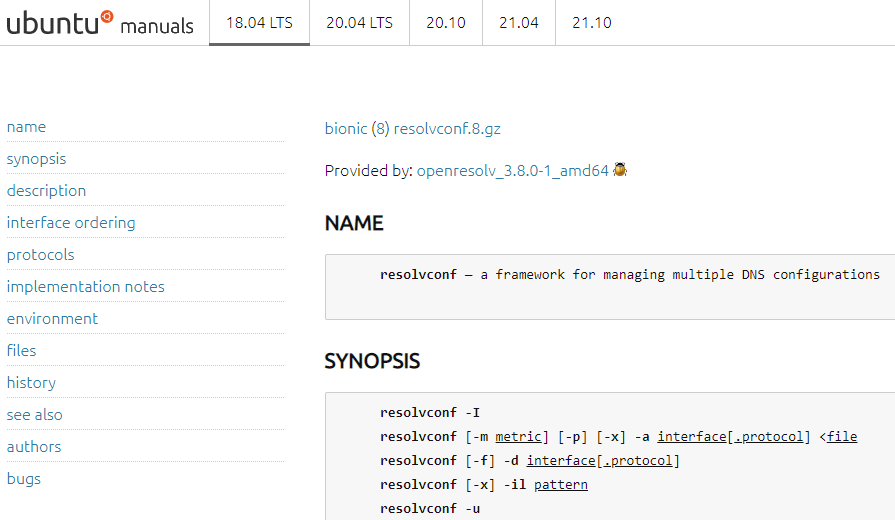Open the bugs sidebar link

[24, 478]
